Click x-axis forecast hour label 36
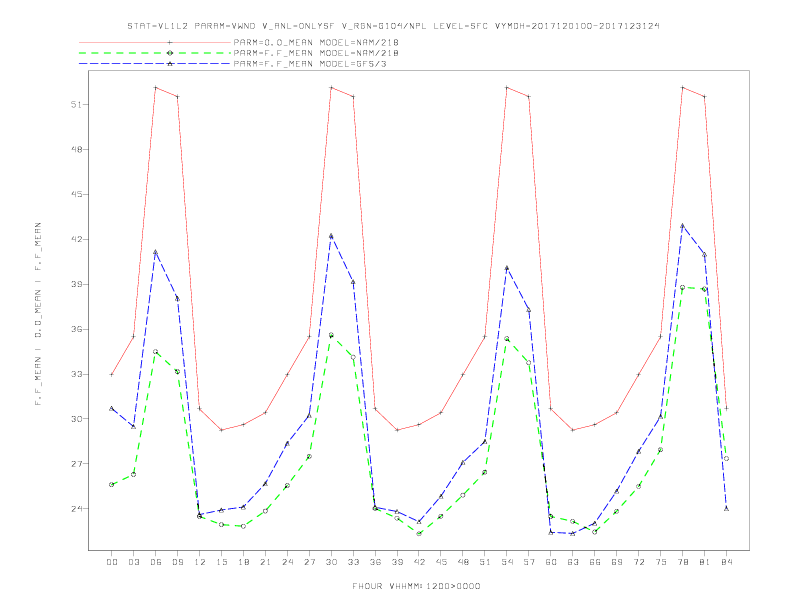The height and width of the screenshot is (612, 792). [375, 562]
